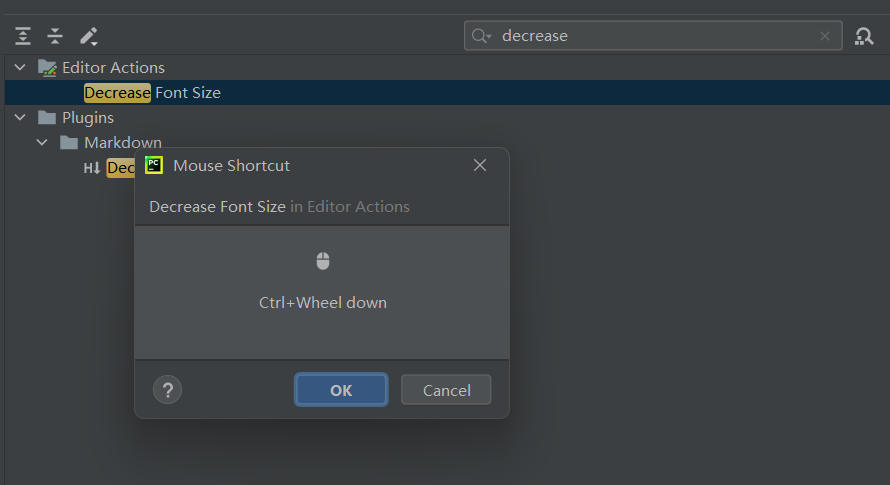Click the PyCharm logo in dialog title
The width and height of the screenshot is (890, 485).
coord(154,165)
